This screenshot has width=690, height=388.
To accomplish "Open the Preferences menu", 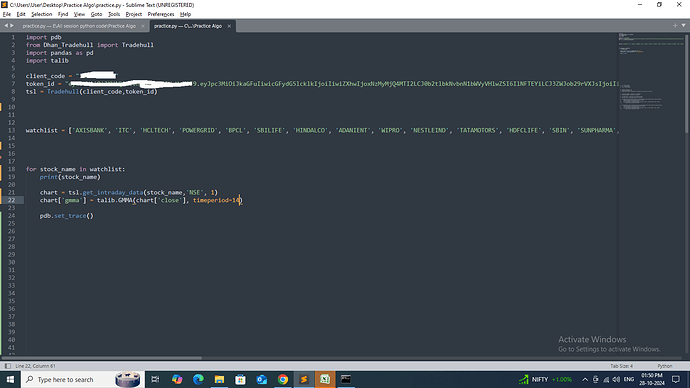I will (x=161, y=14).
